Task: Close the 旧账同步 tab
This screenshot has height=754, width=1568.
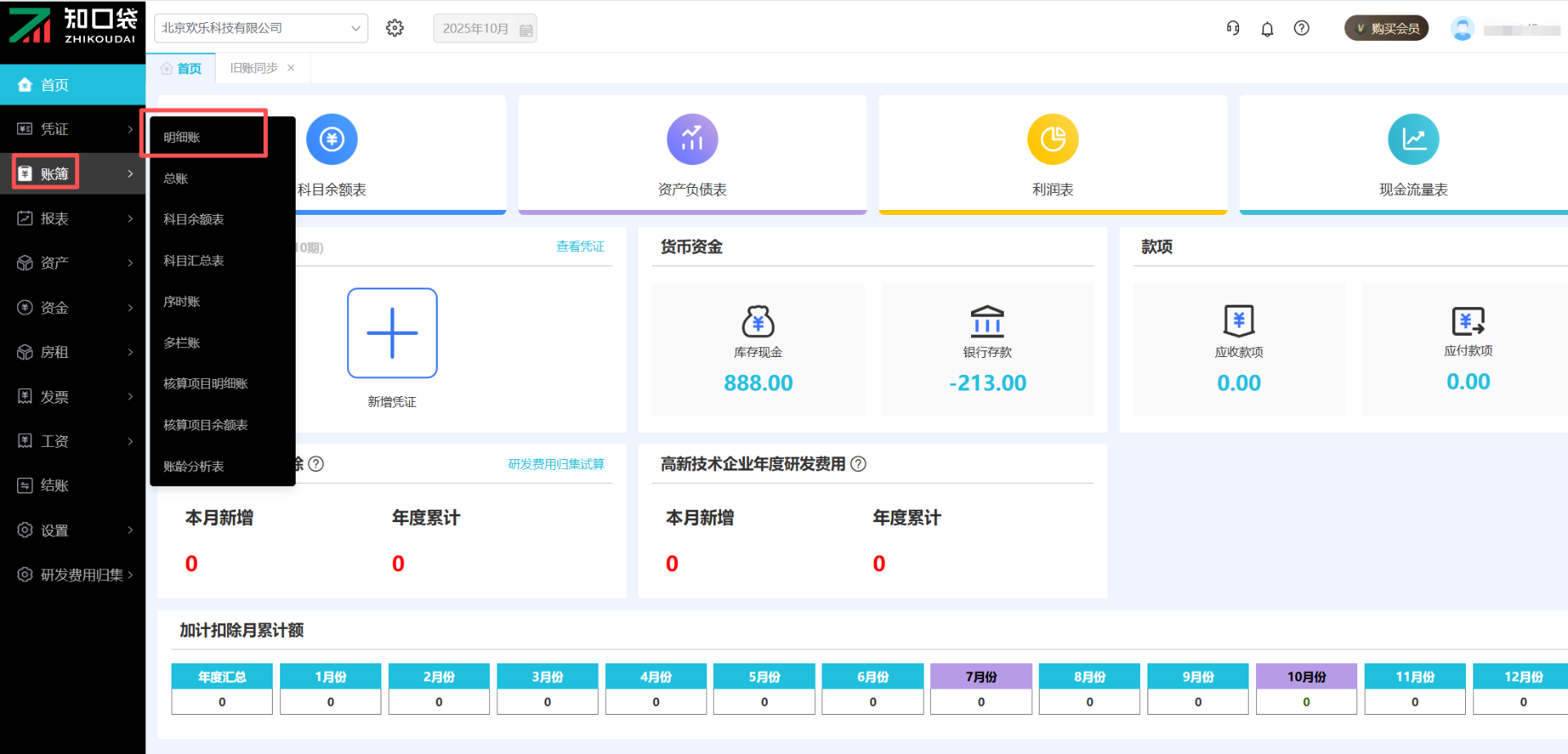Action: tap(291, 68)
